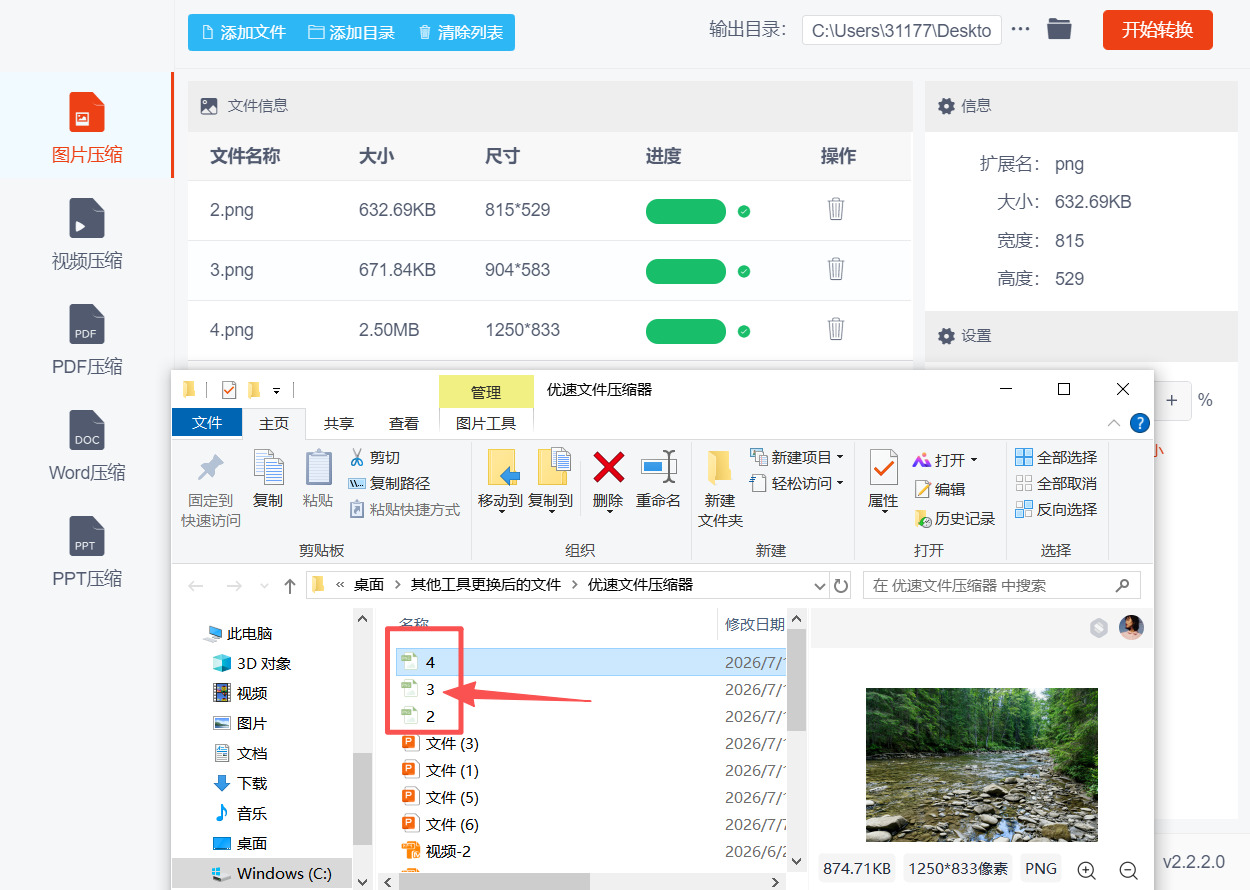Click the plus stepper in settings panel
The height and width of the screenshot is (890, 1250).
tap(1172, 400)
